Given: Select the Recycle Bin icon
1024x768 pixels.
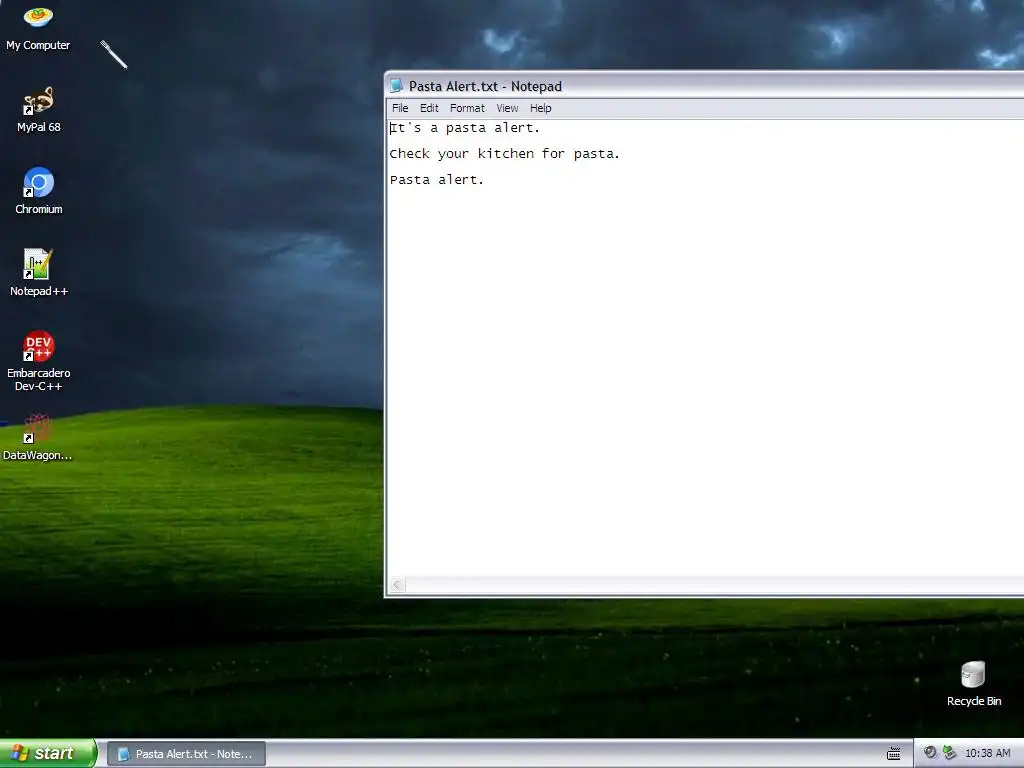Looking at the screenshot, I should (x=973, y=684).
